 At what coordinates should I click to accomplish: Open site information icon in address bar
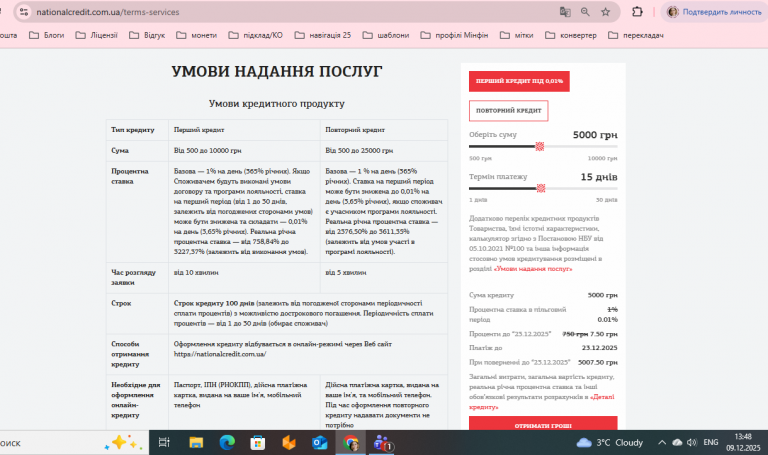[24, 12]
